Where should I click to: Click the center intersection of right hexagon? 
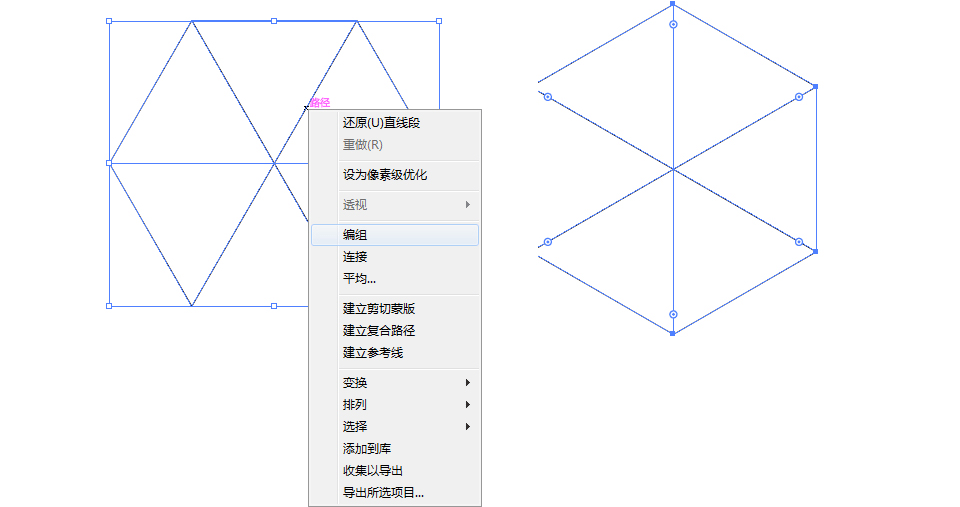click(673, 169)
